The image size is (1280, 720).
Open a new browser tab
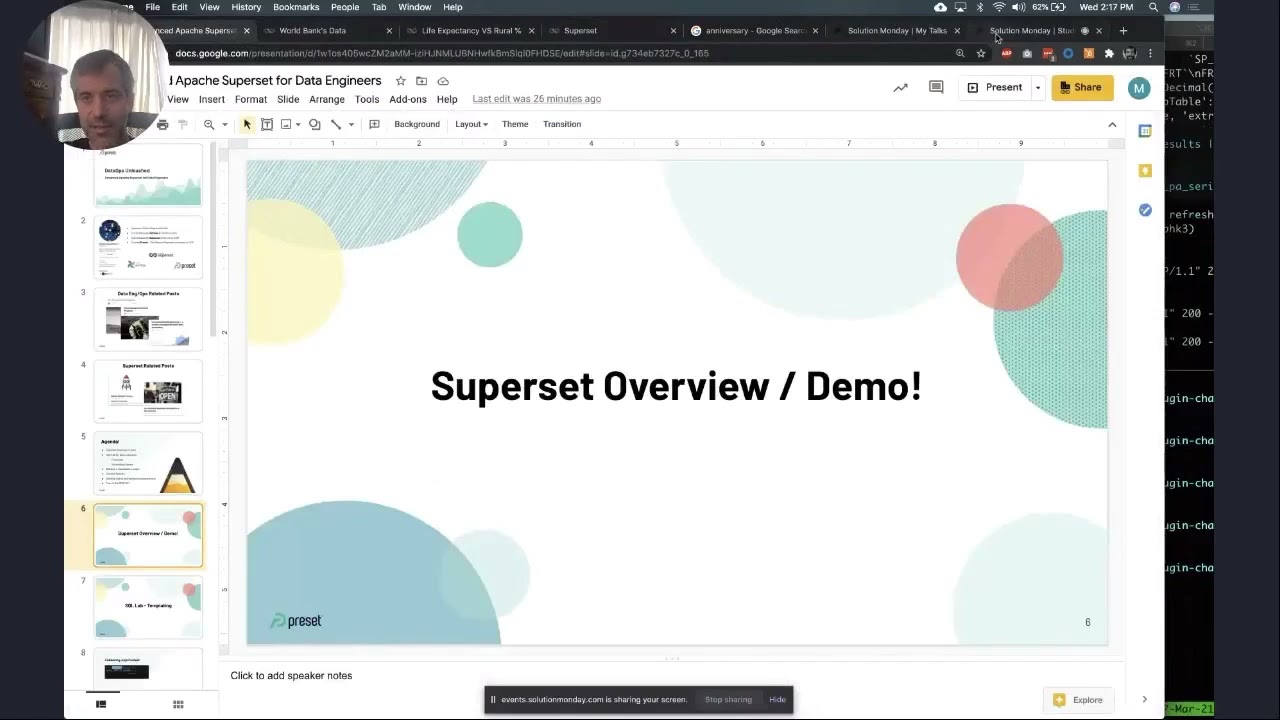coord(1123,31)
